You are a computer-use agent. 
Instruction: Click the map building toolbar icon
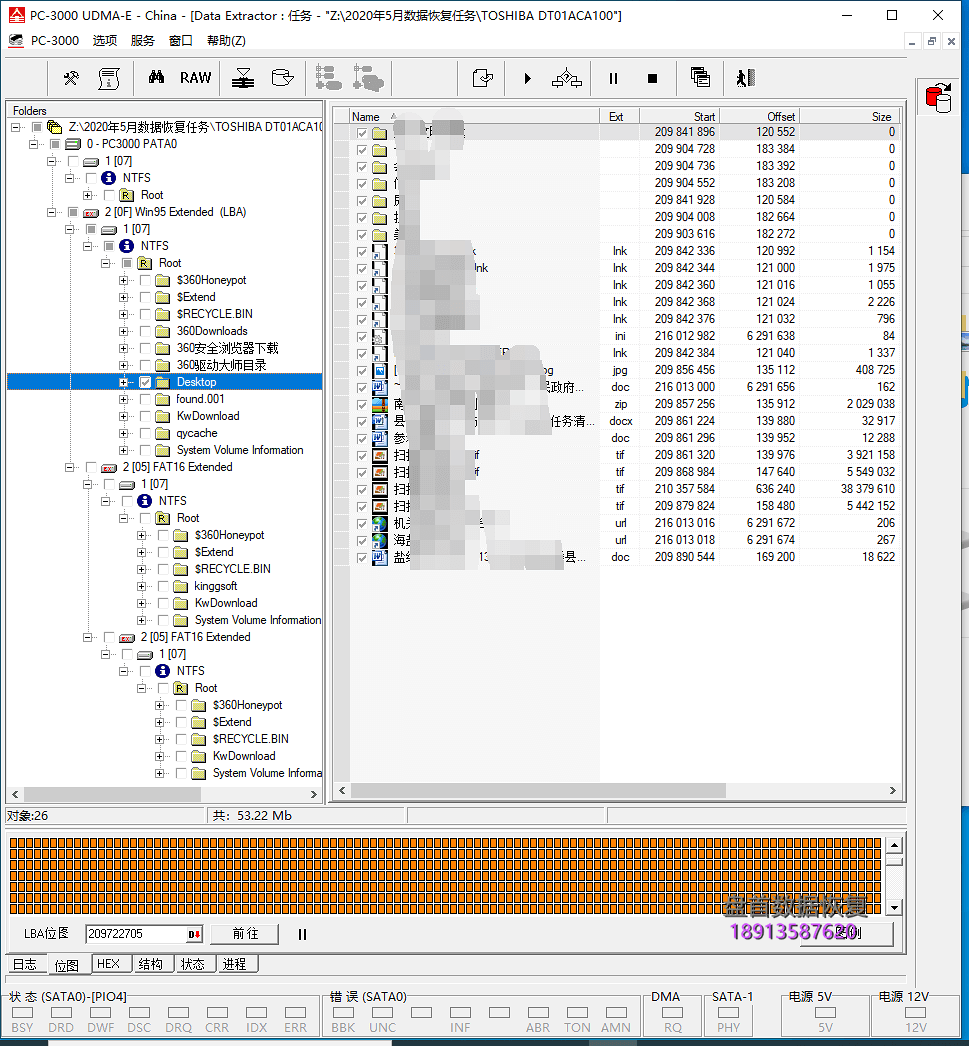[x=567, y=79]
